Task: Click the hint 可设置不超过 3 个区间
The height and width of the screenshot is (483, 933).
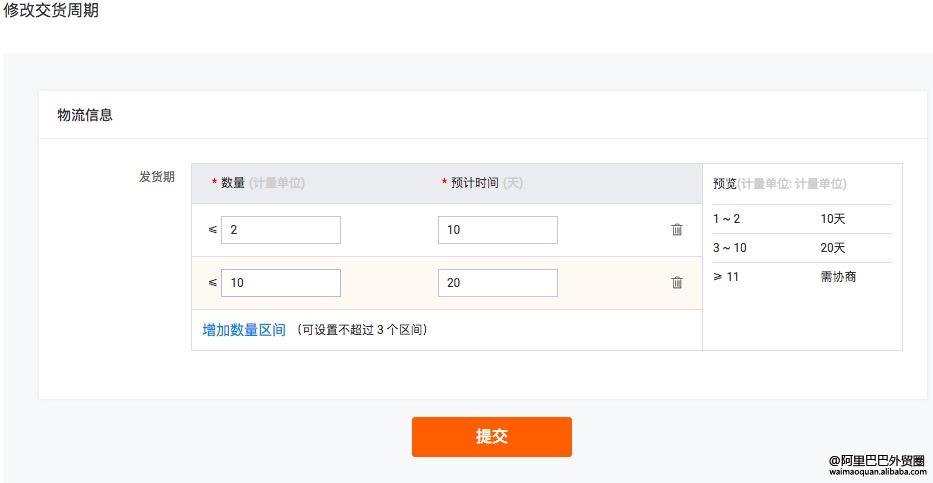Action: click(362, 330)
